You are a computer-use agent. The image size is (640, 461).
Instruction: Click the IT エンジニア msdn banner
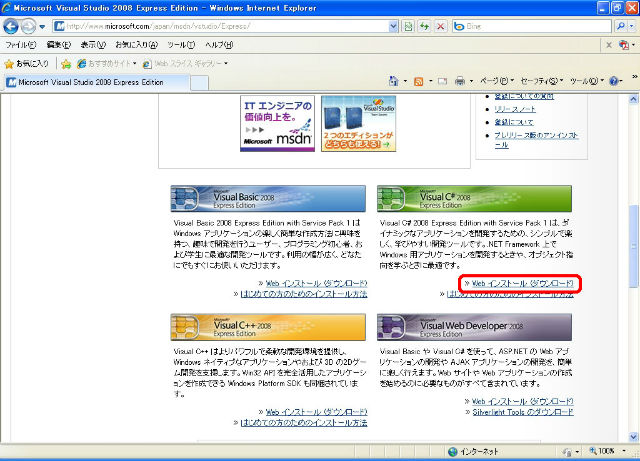[x=277, y=124]
